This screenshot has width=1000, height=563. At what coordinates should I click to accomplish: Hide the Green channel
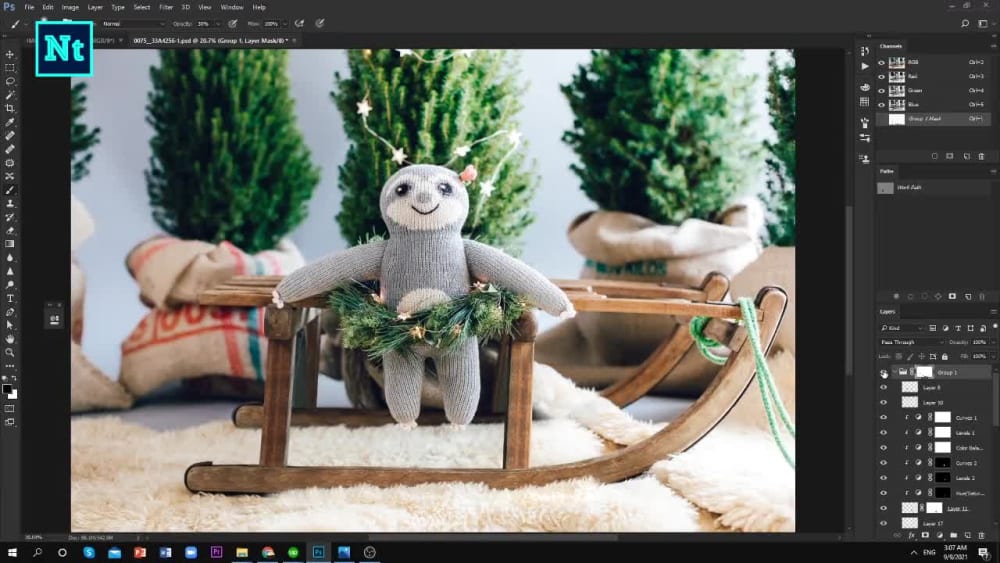[882, 91]
